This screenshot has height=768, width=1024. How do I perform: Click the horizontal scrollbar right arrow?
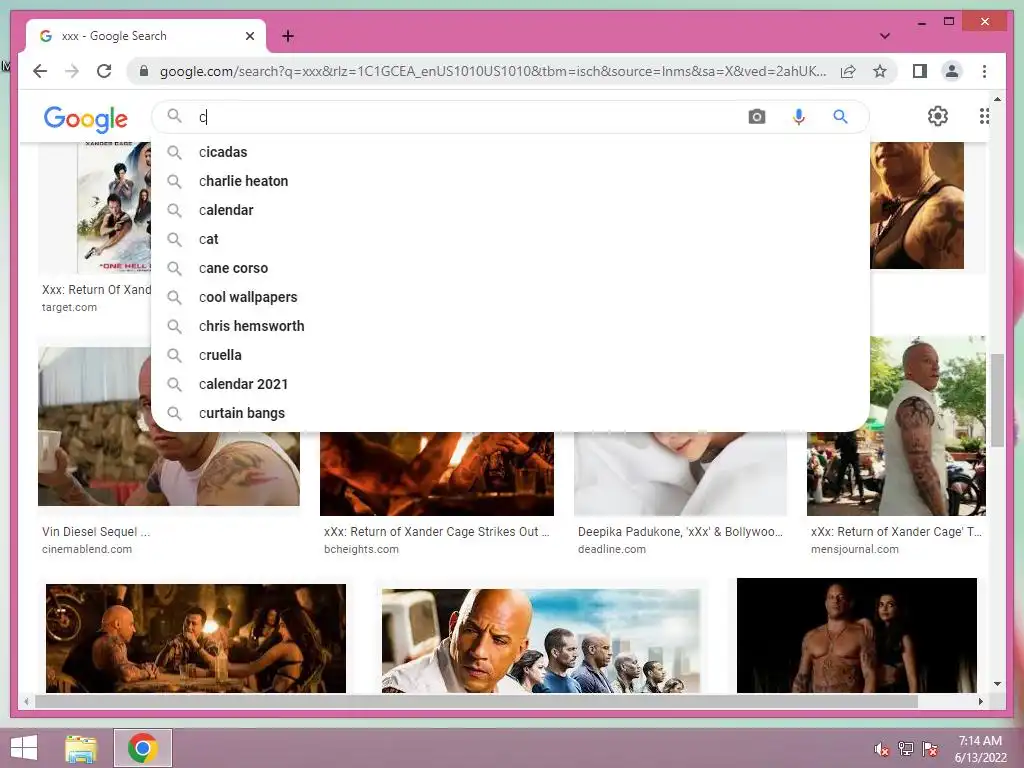coord(980,701)
